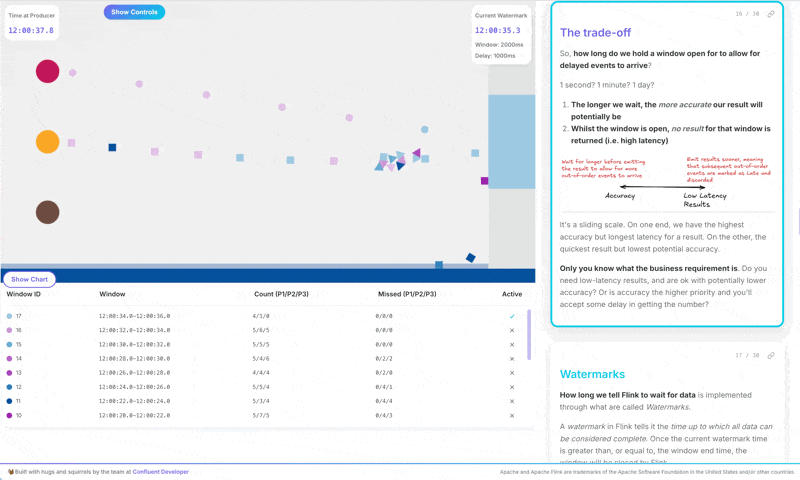Click the Missed (P1/P2/P3) column header
Image resolution: width=800 pixels, height=480 pixels.
406,294
